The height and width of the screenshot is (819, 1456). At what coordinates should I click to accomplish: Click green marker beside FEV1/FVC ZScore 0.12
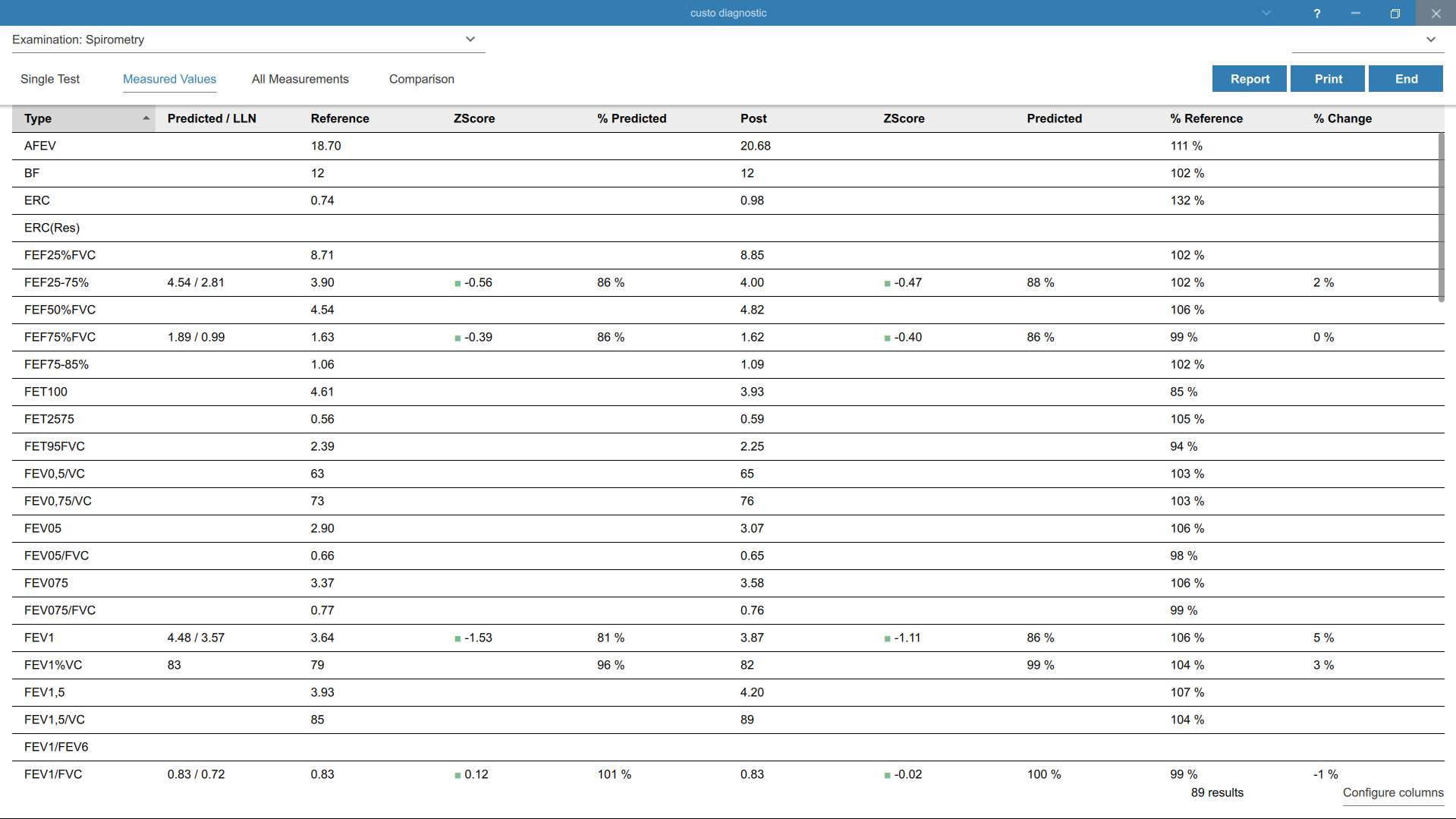tap(458, 775)
